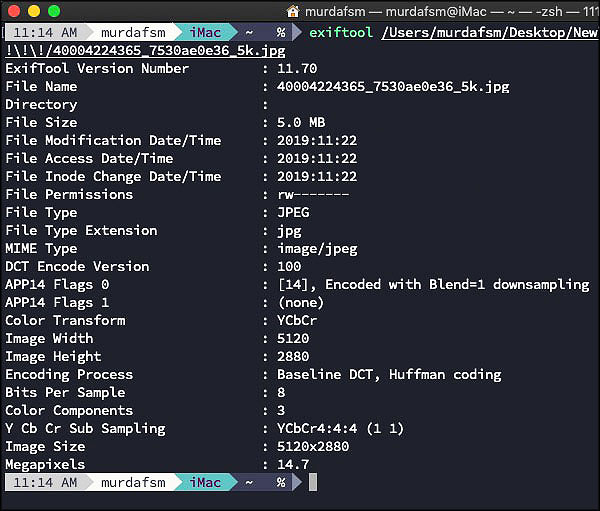Click the MIME Type value image/jpeg

[317, 249]
